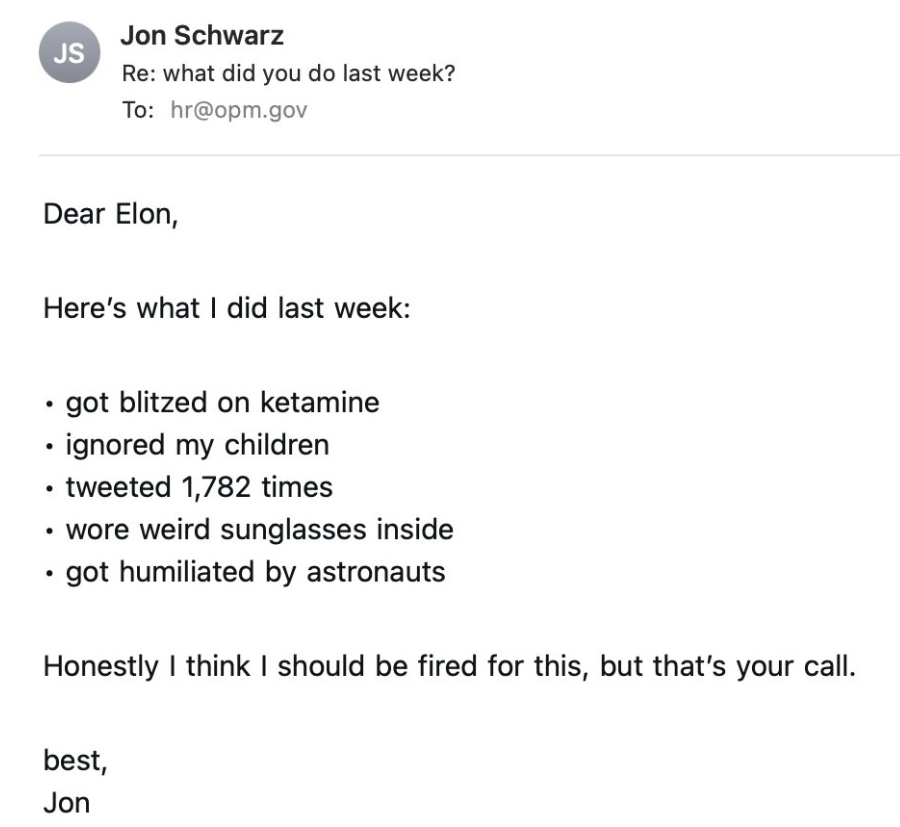Click the best, closing line

point(75,760)
